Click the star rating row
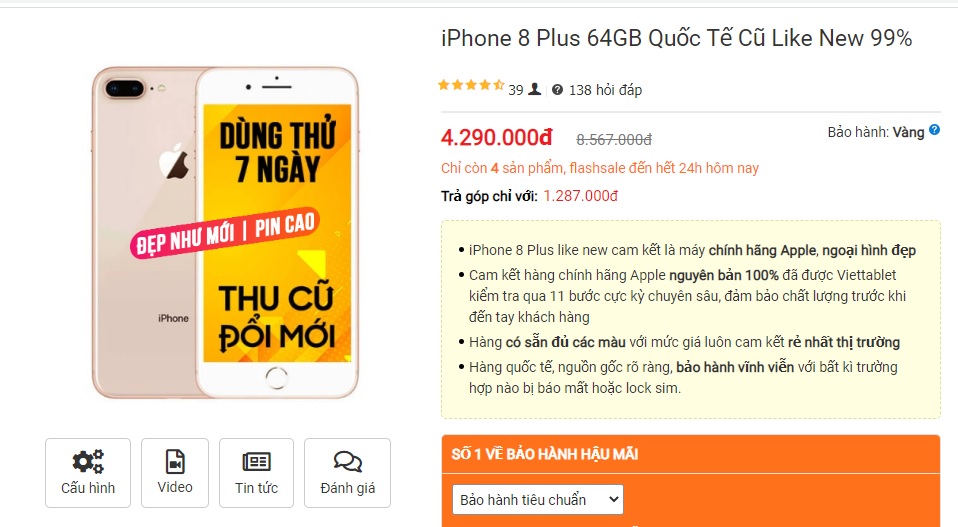This screenshot has height=527, width=958. pos(471,85)
